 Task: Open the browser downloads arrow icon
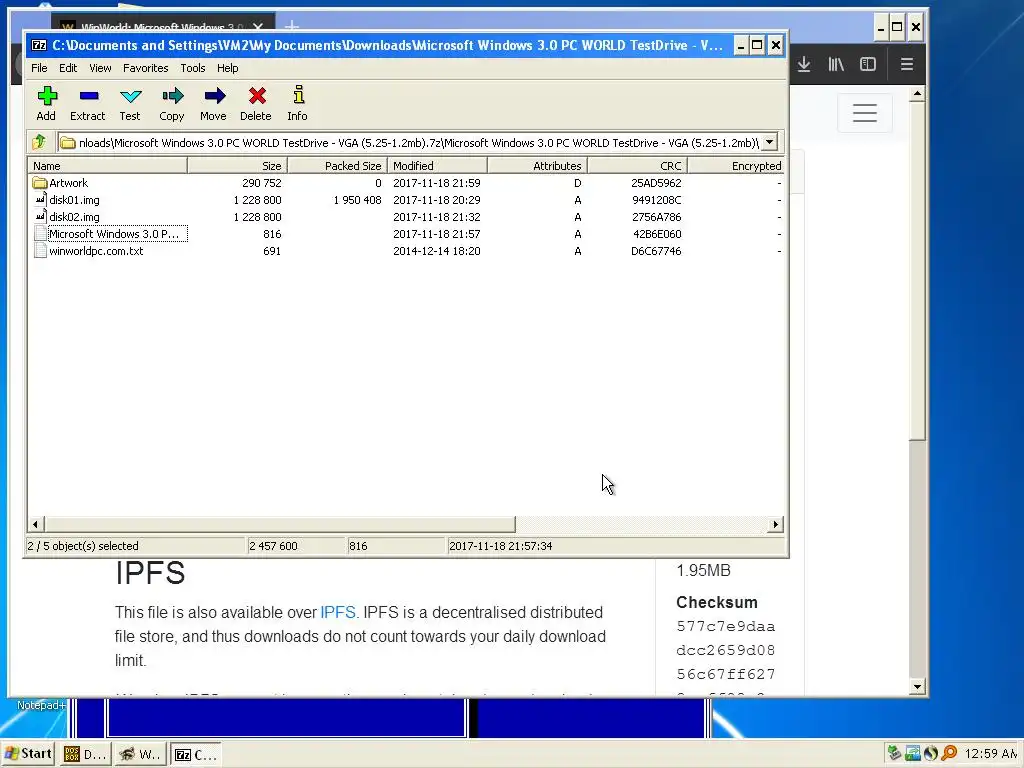click(804, 64)
